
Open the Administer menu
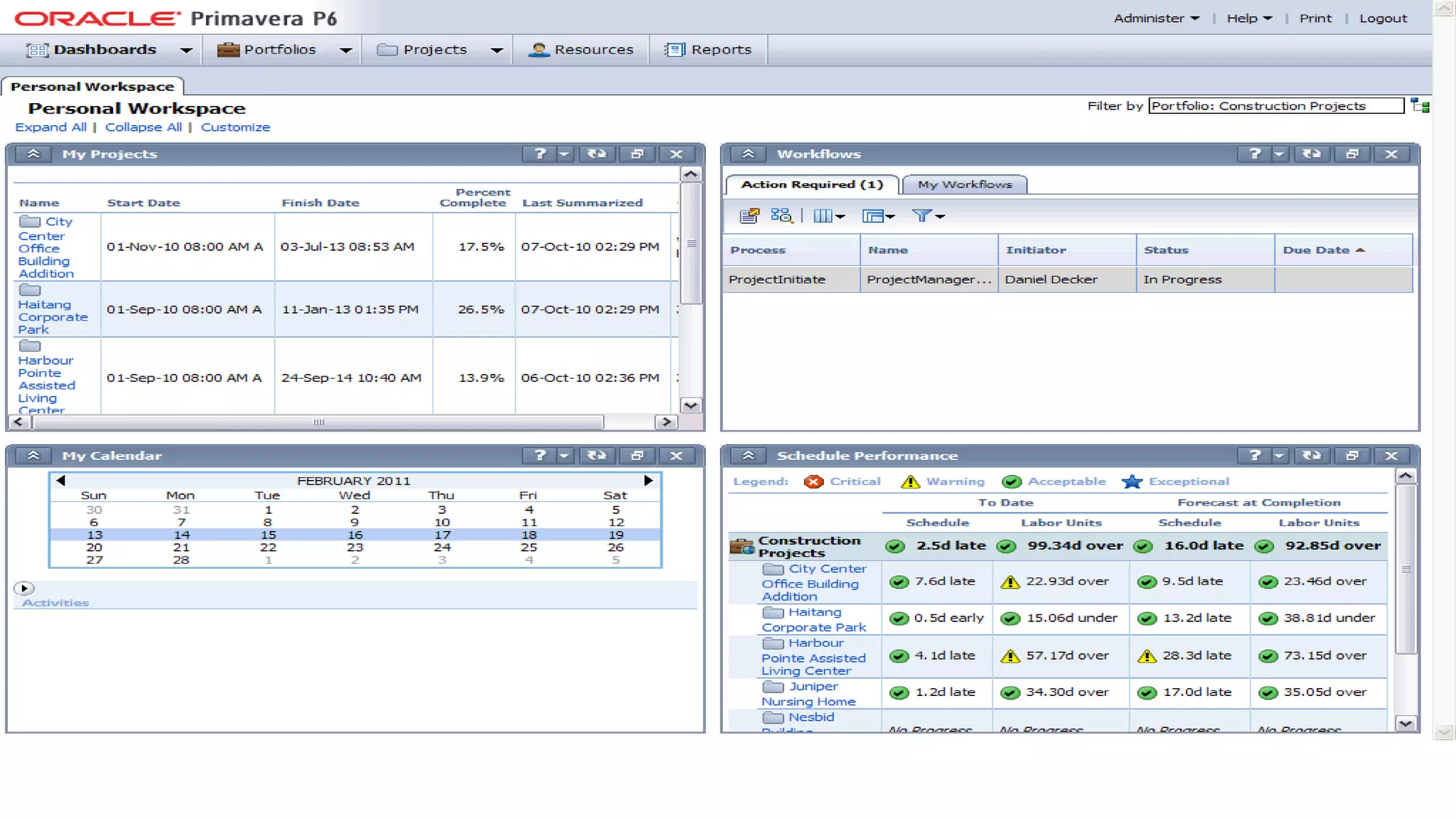[x=1156, y=18]
